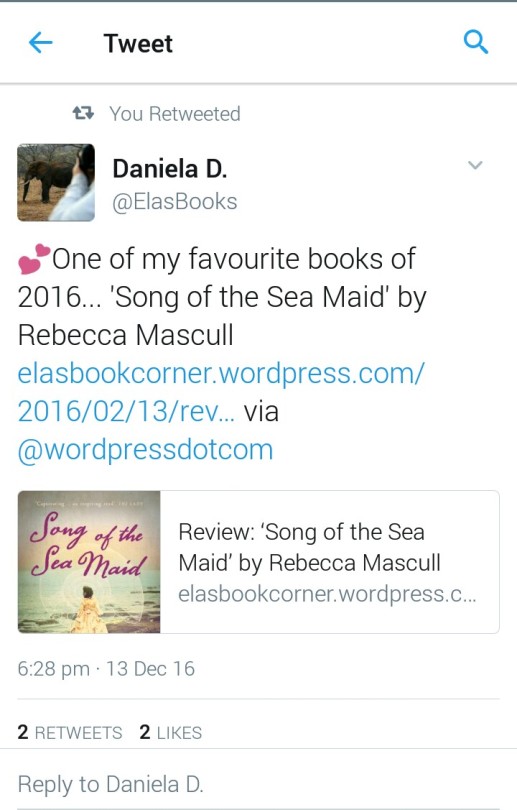Tap the retweet icon beside You Retweeted

83,113
